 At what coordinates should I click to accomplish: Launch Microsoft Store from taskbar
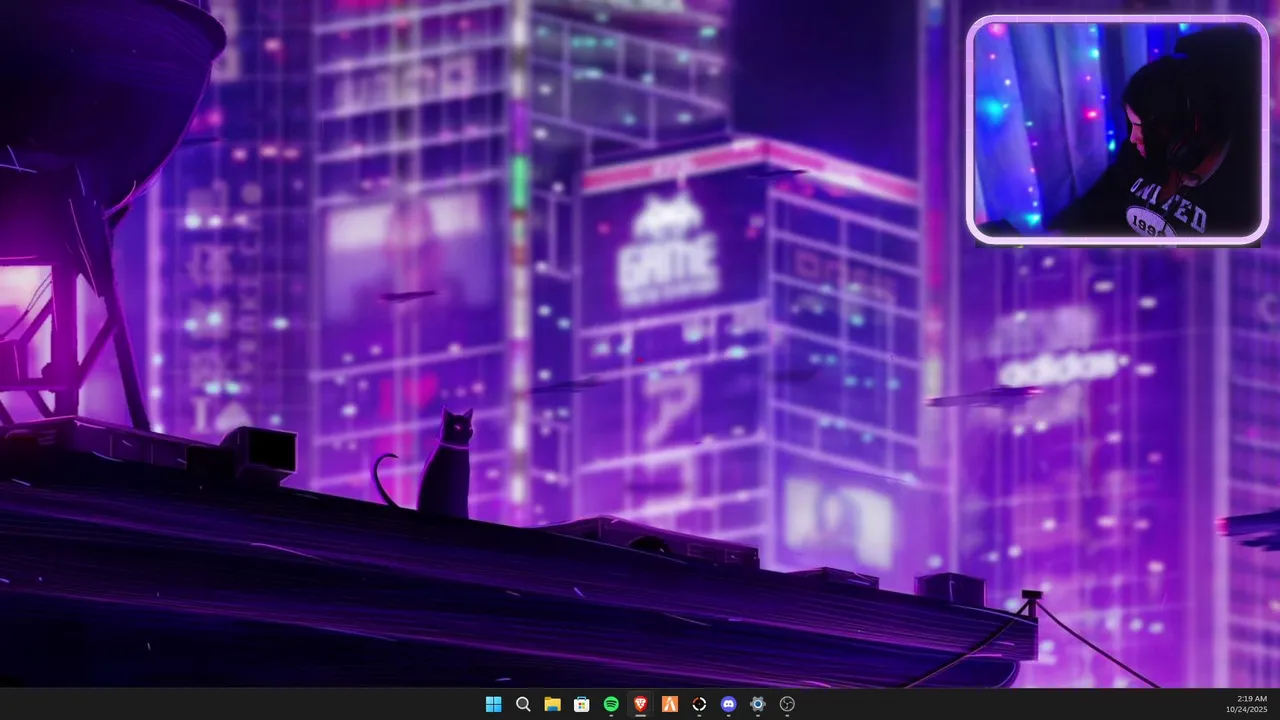click(581, 704)
